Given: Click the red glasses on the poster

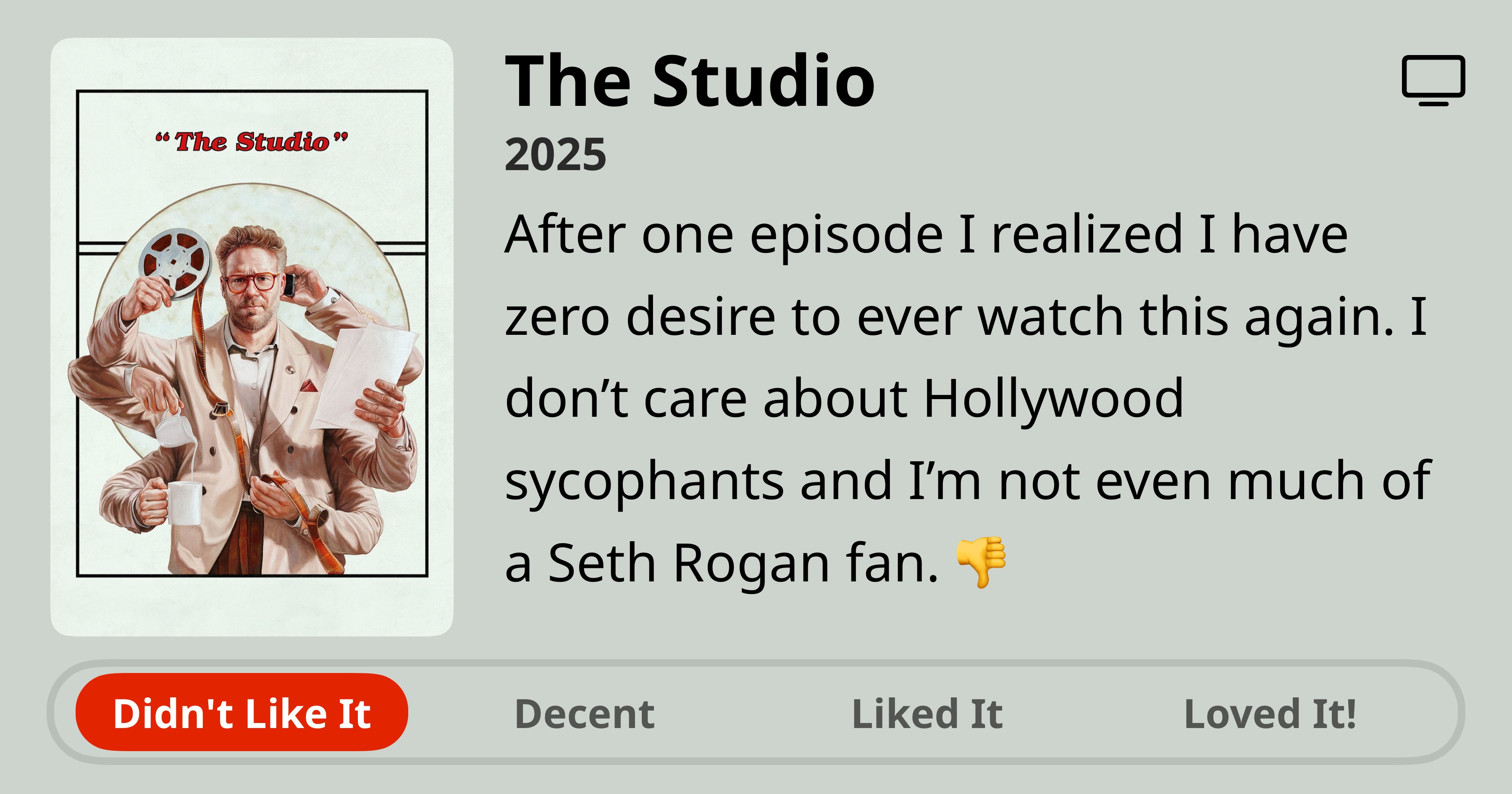Looking at the screenshot, I should pos(251,282).
